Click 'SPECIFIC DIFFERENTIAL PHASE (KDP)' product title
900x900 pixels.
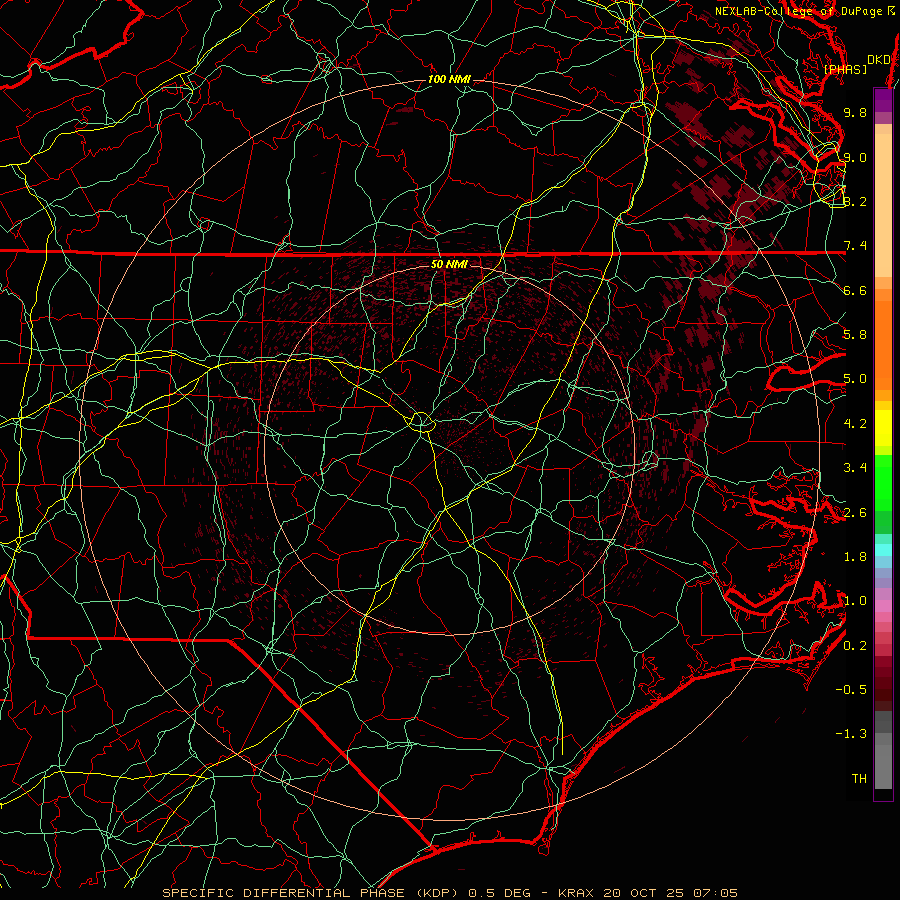(310, 893)
